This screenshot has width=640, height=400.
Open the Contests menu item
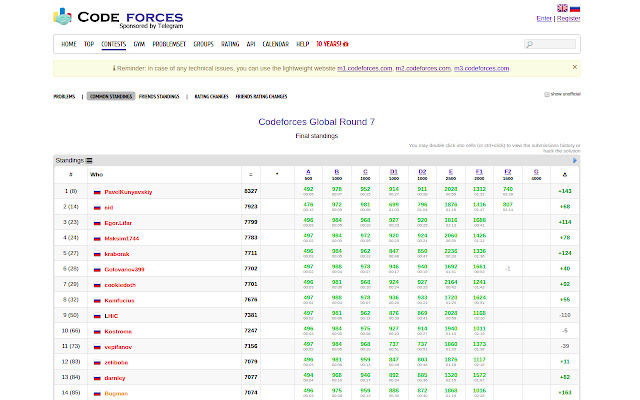tap(113, 44)
